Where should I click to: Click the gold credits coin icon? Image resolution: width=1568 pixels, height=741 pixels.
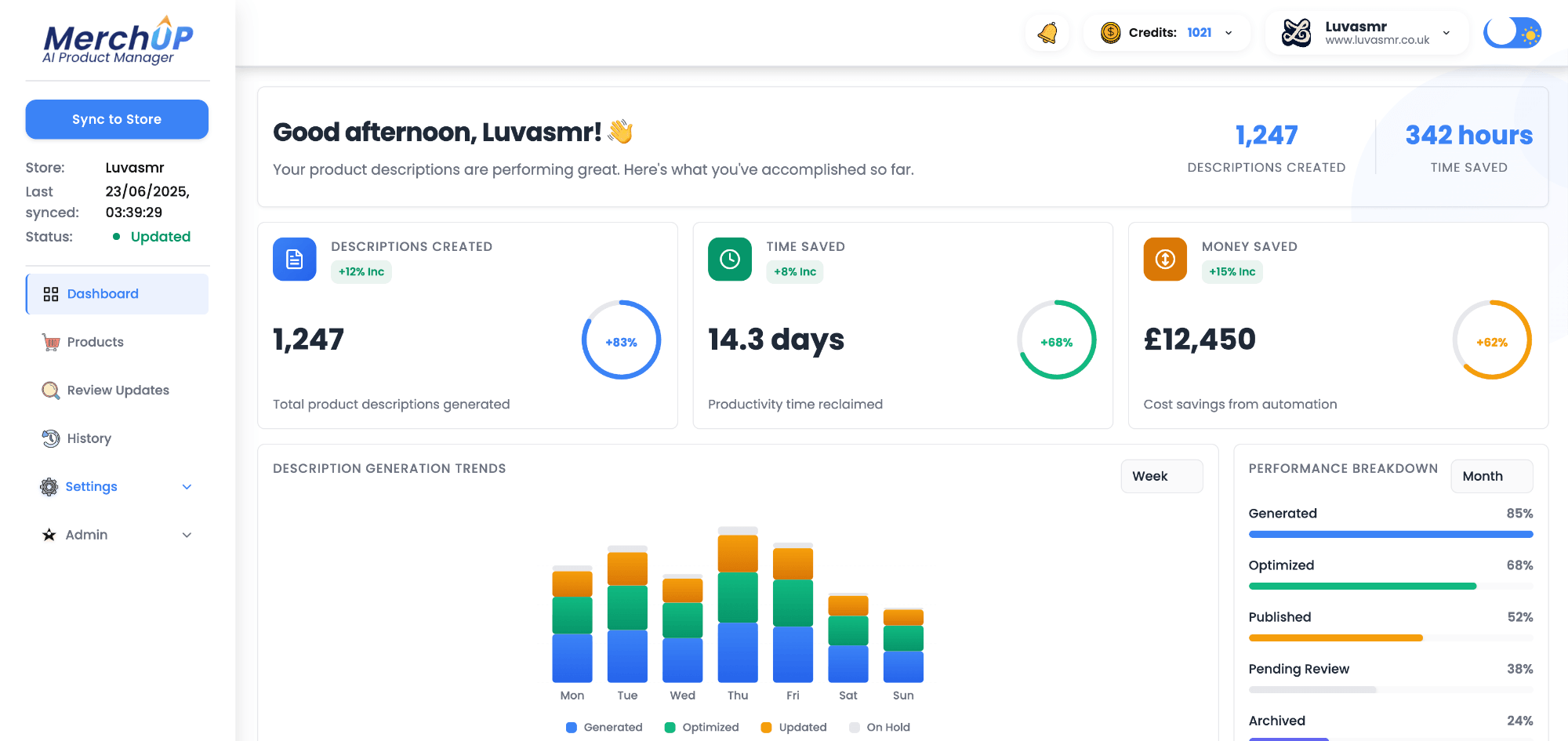click(x=1110, y=33)
